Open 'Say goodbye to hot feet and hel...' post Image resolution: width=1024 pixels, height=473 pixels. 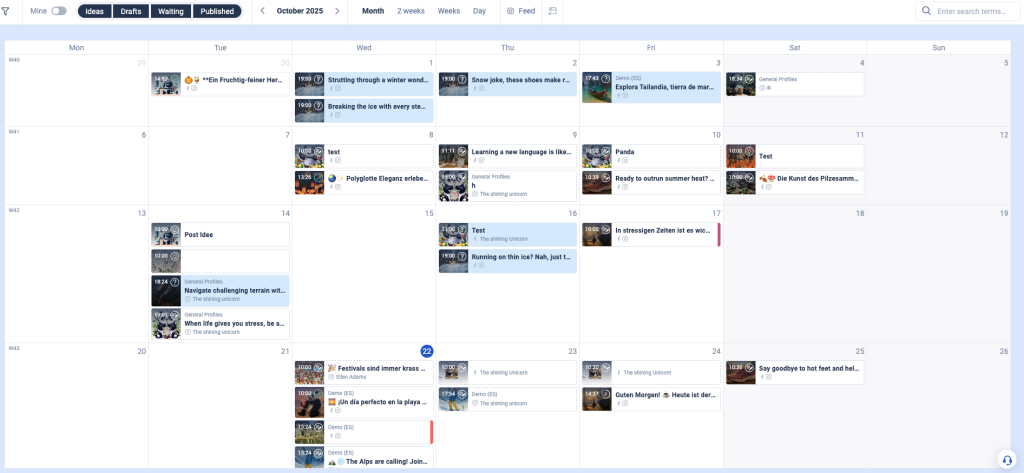point(795,372)
